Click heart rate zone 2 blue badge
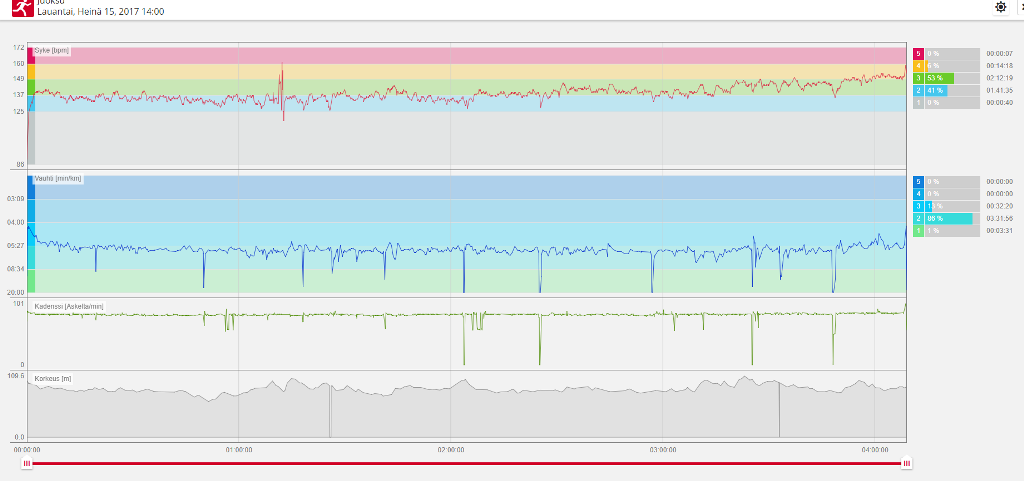1024x481 pixels. pyautogui.click(x=918, y=90)
